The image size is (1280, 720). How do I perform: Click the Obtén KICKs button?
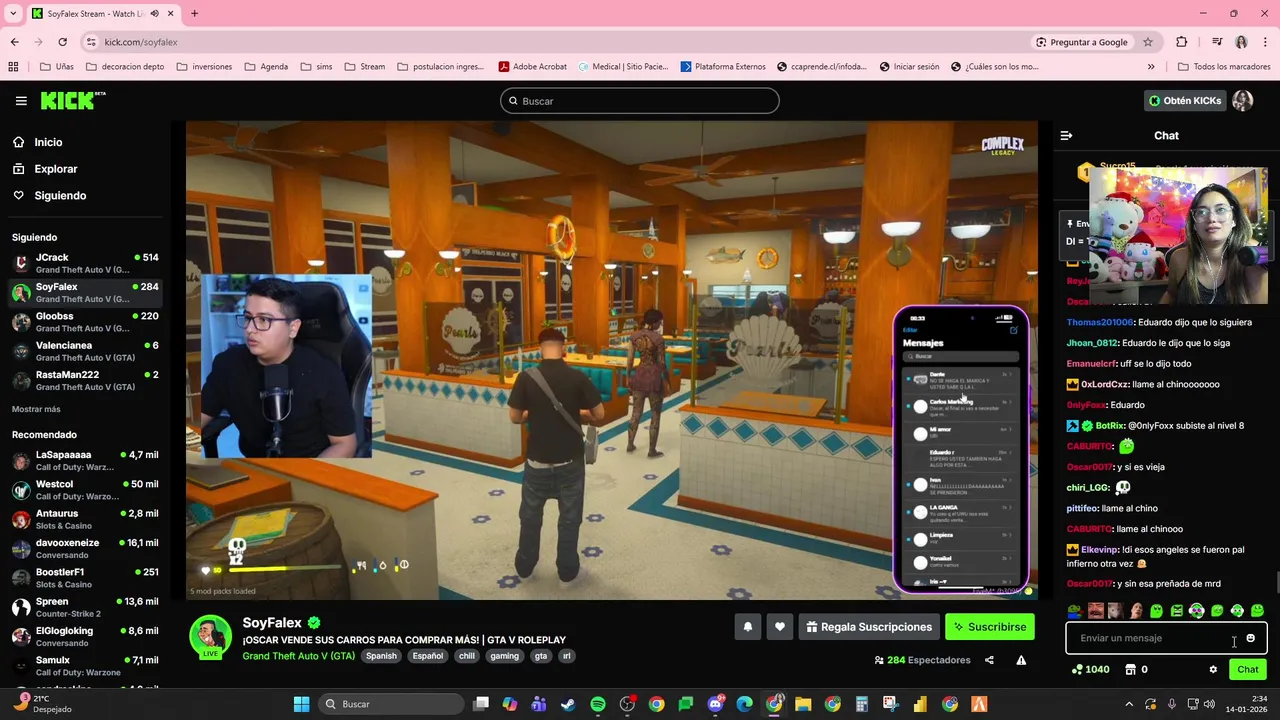click(1185, 101)
